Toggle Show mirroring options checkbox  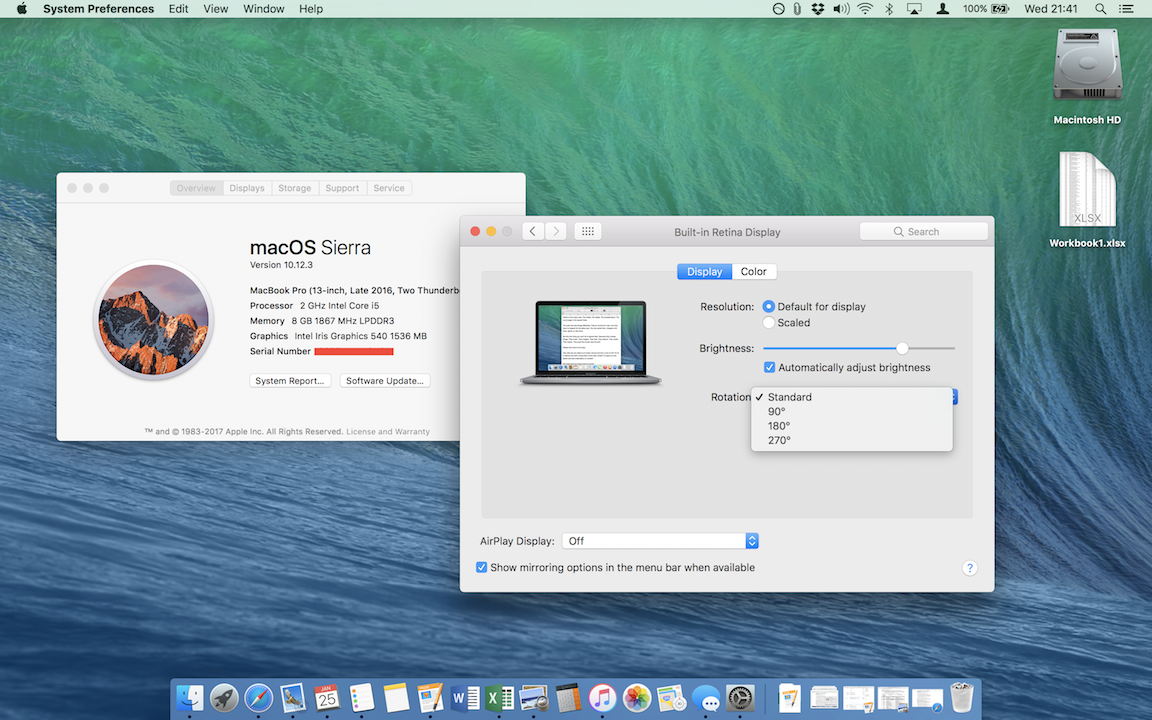pyautogui.click(x=481, y=567)
